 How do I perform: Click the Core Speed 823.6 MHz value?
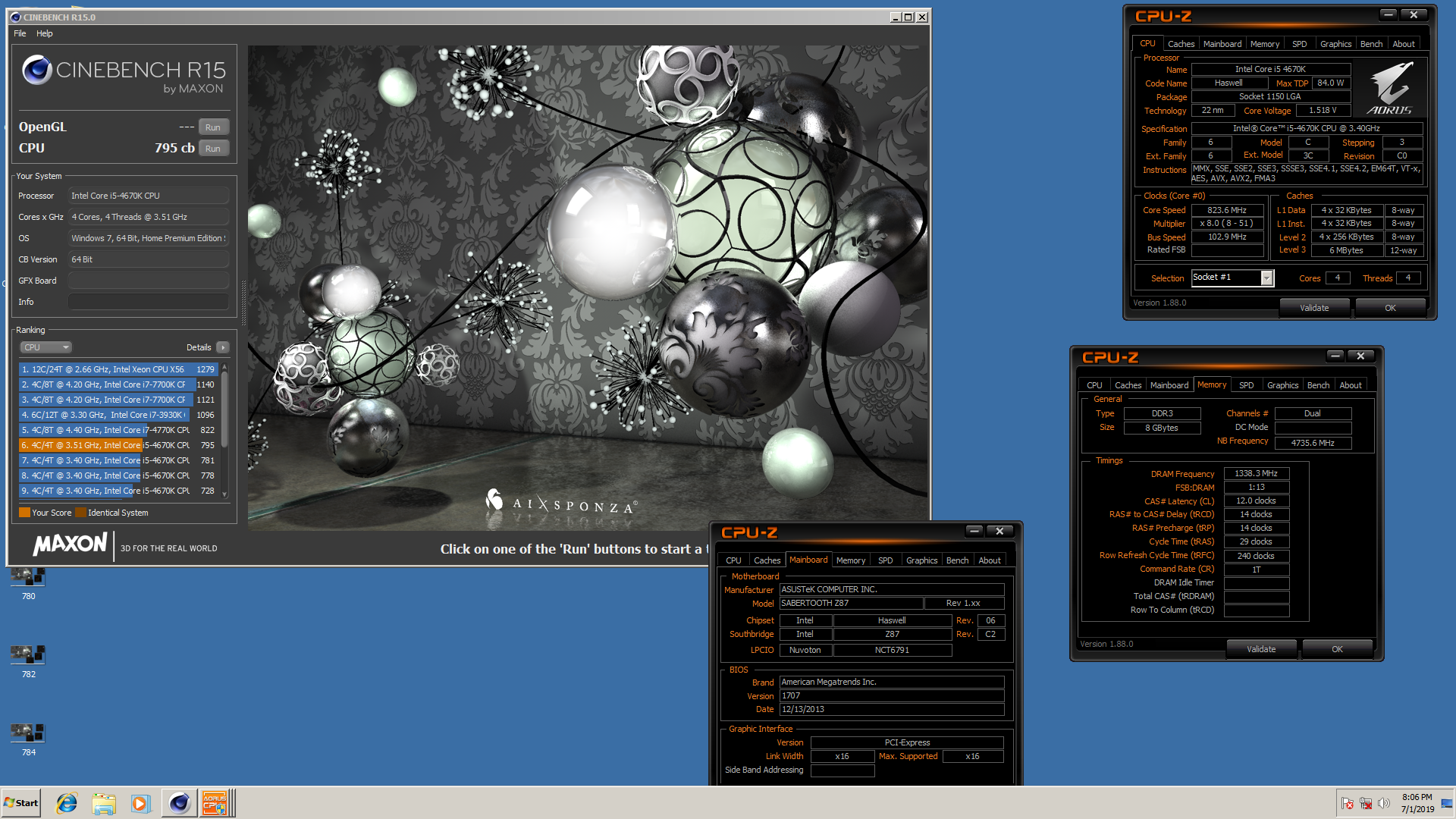[1227, 211]
